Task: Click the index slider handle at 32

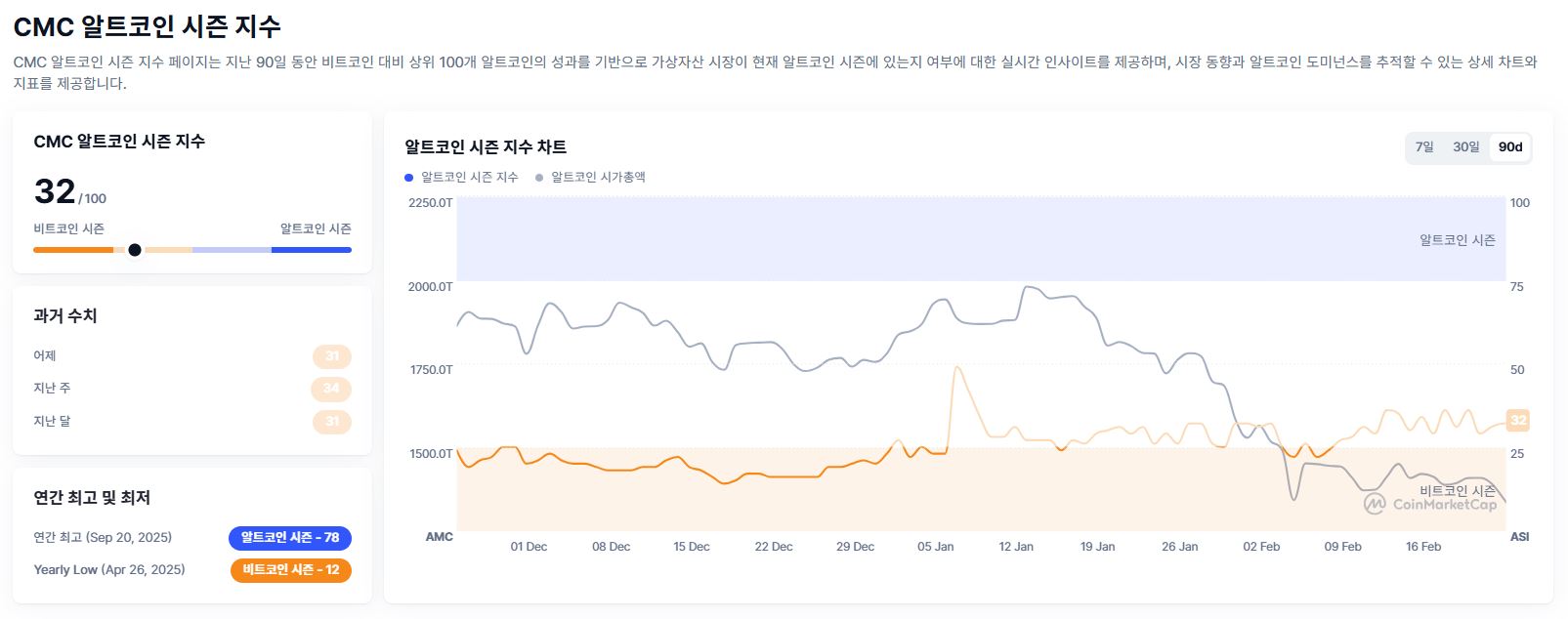Action: (134, 250)
